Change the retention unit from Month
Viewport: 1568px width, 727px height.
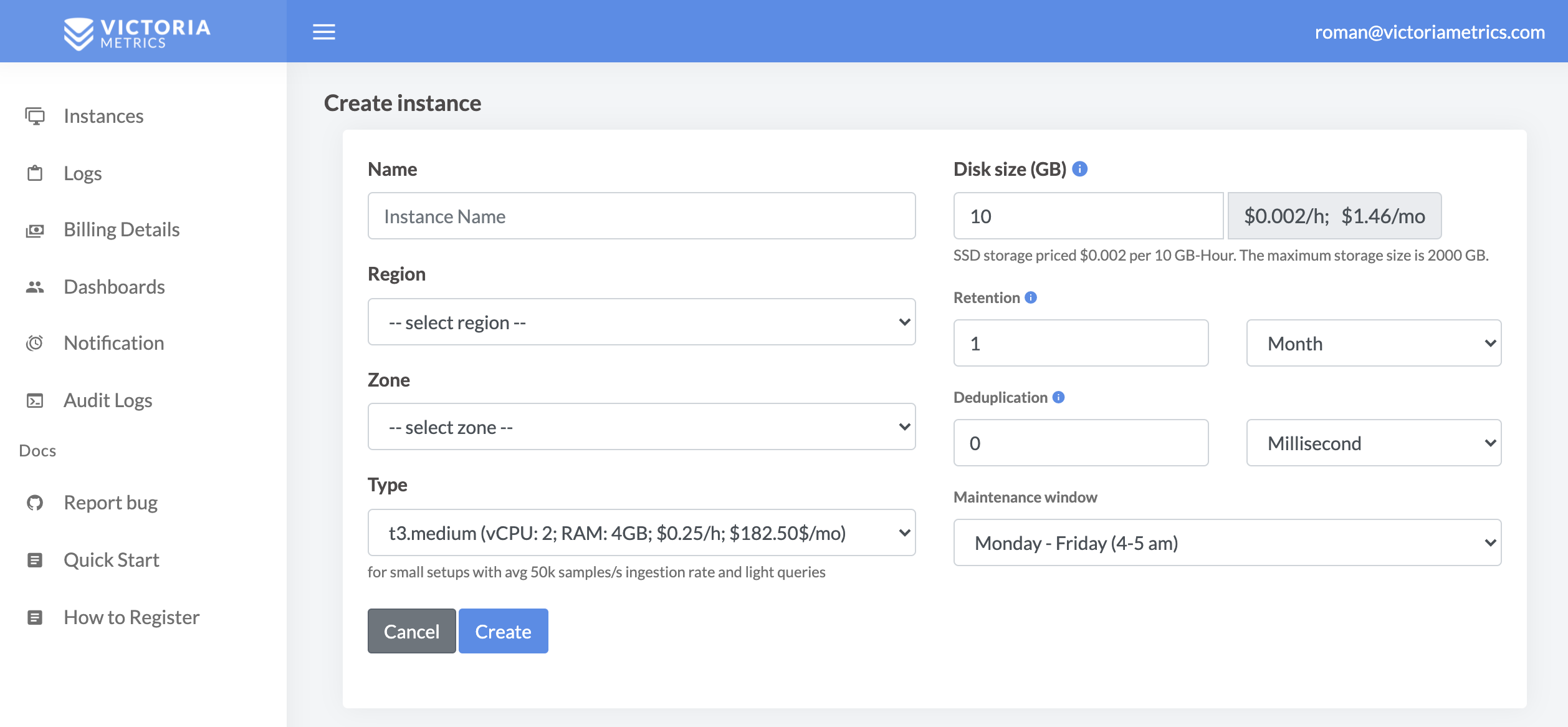[x=1373, y=343]
